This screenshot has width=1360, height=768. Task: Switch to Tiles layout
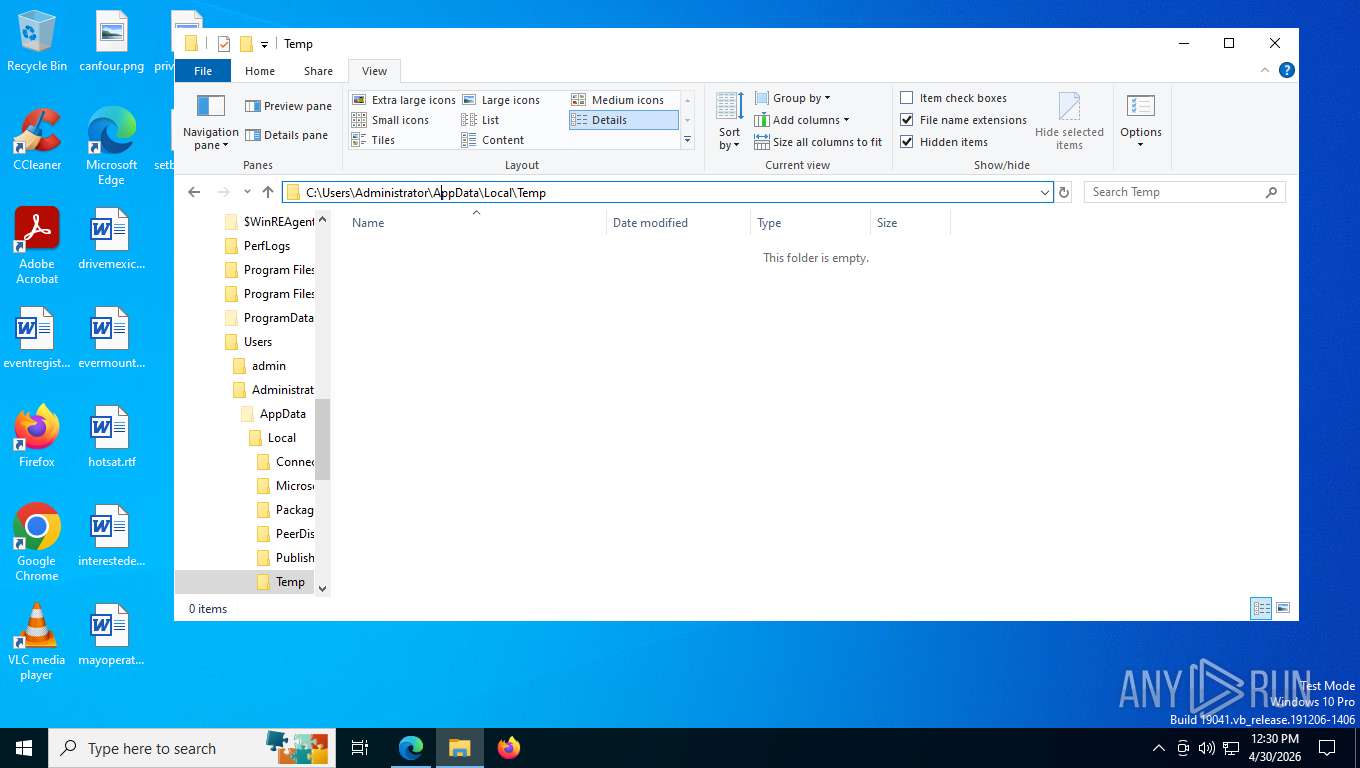point(374,140)
